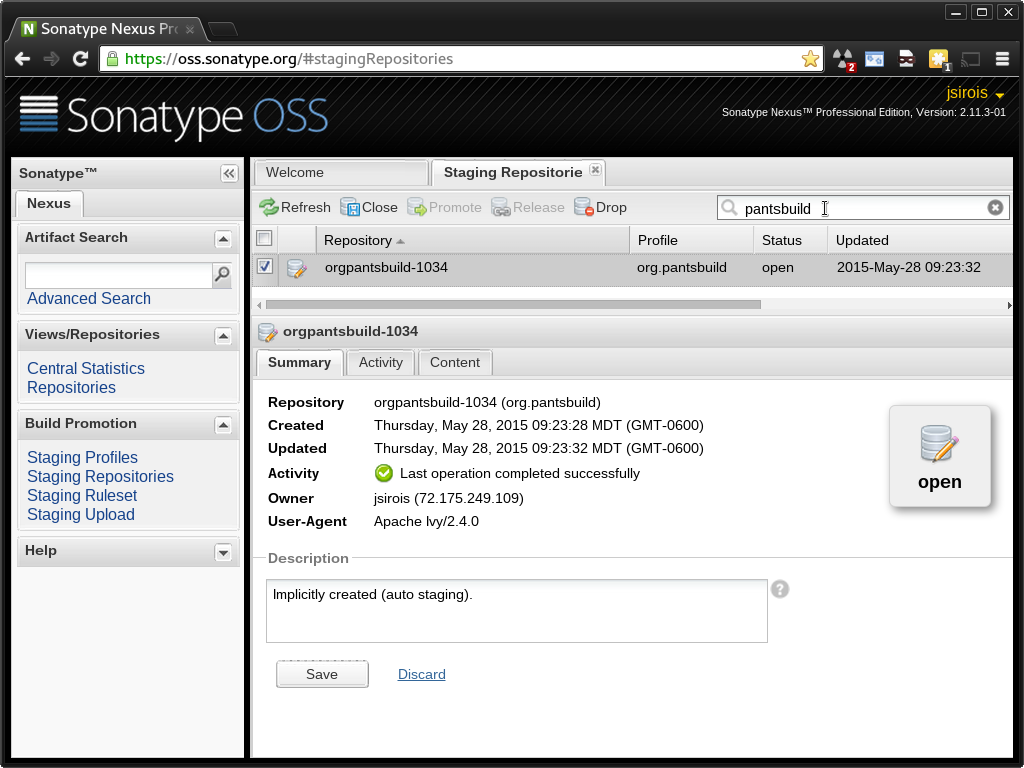
Task: Open the Content tab
Action: pyautogui.click(x=455, y=362)
